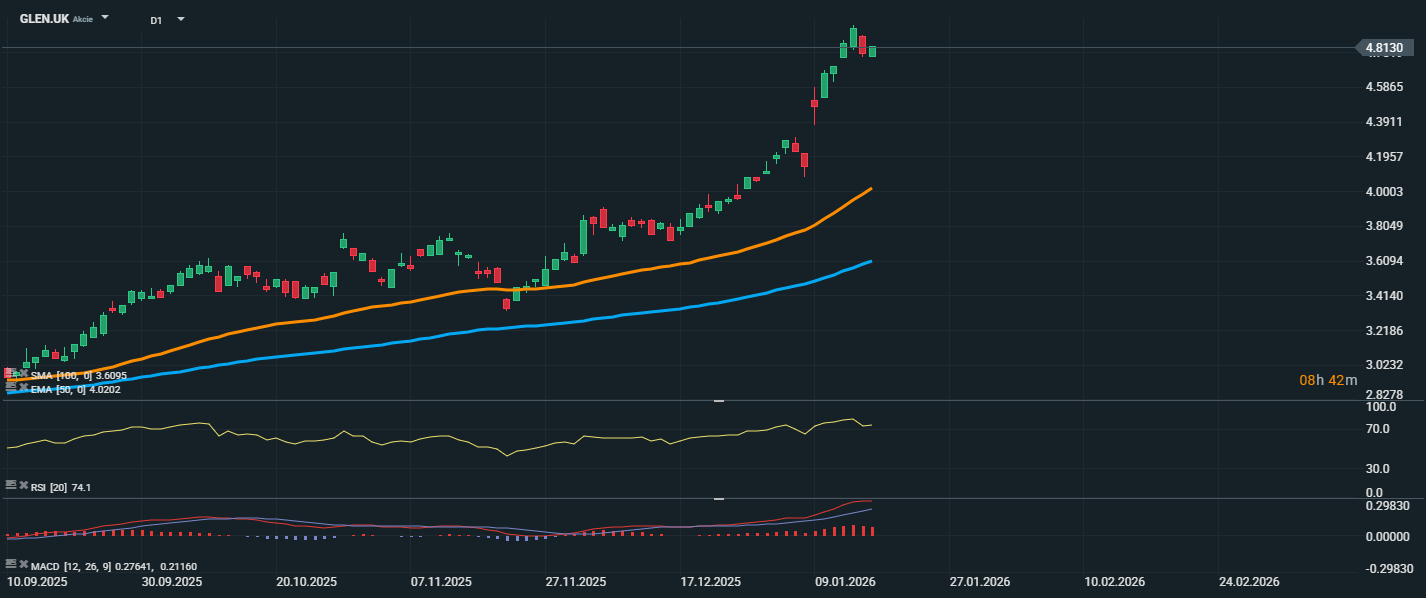The height and width of the screenshot is (598, 1426).
Task: Remove the SMA indicator with its X icon
Action: (x=23, y=373)
